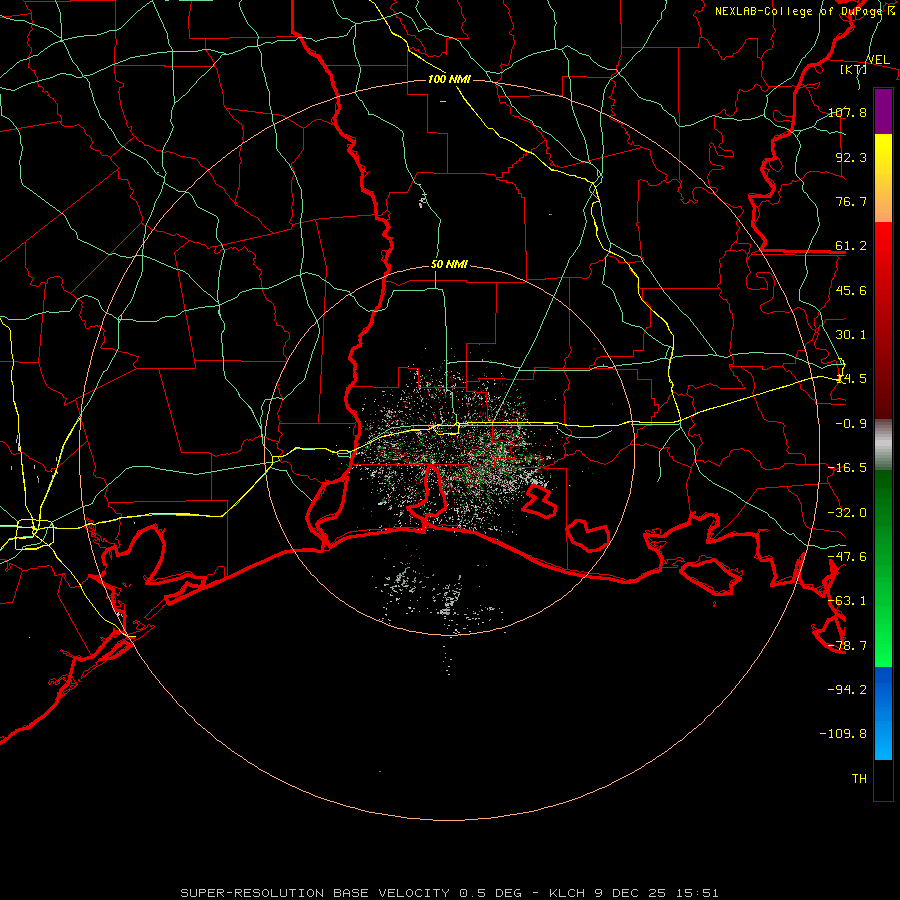Select the -109.8 legend value
This screenshot has width=900, height=900.
pyautogui.click(x=843, y=734)
